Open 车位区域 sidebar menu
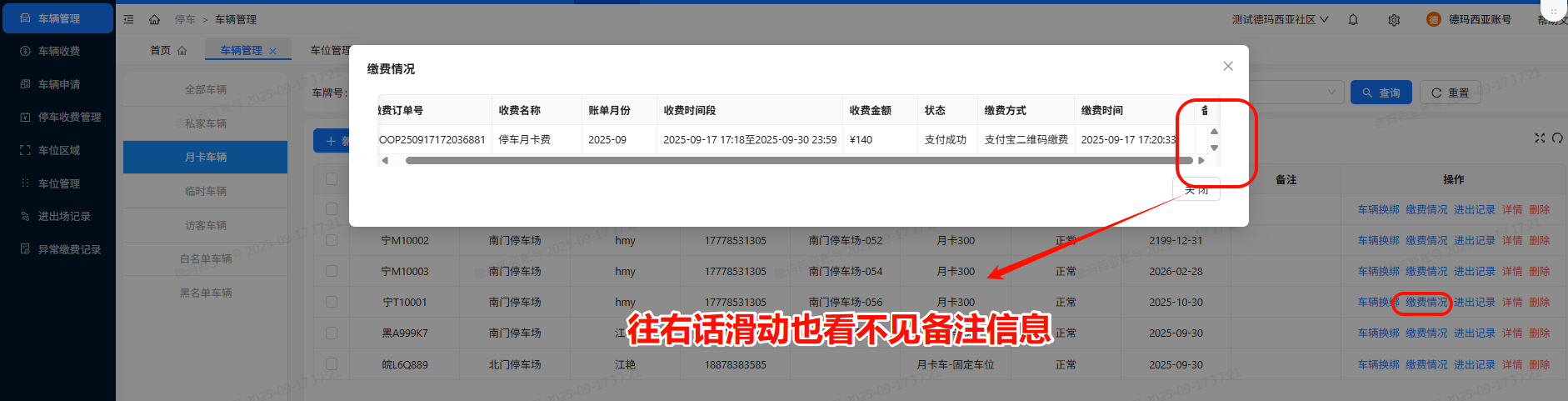The height and width of the screenshot is (401, 1568). [57, 150]
